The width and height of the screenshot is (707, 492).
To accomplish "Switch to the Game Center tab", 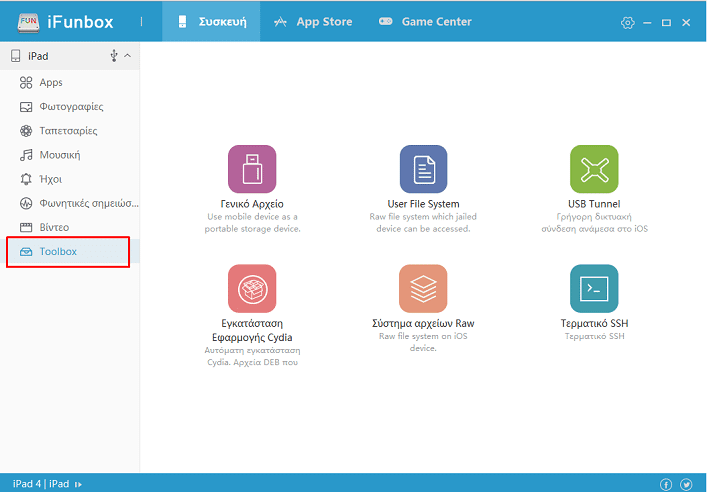I will [x=425, y=22].
